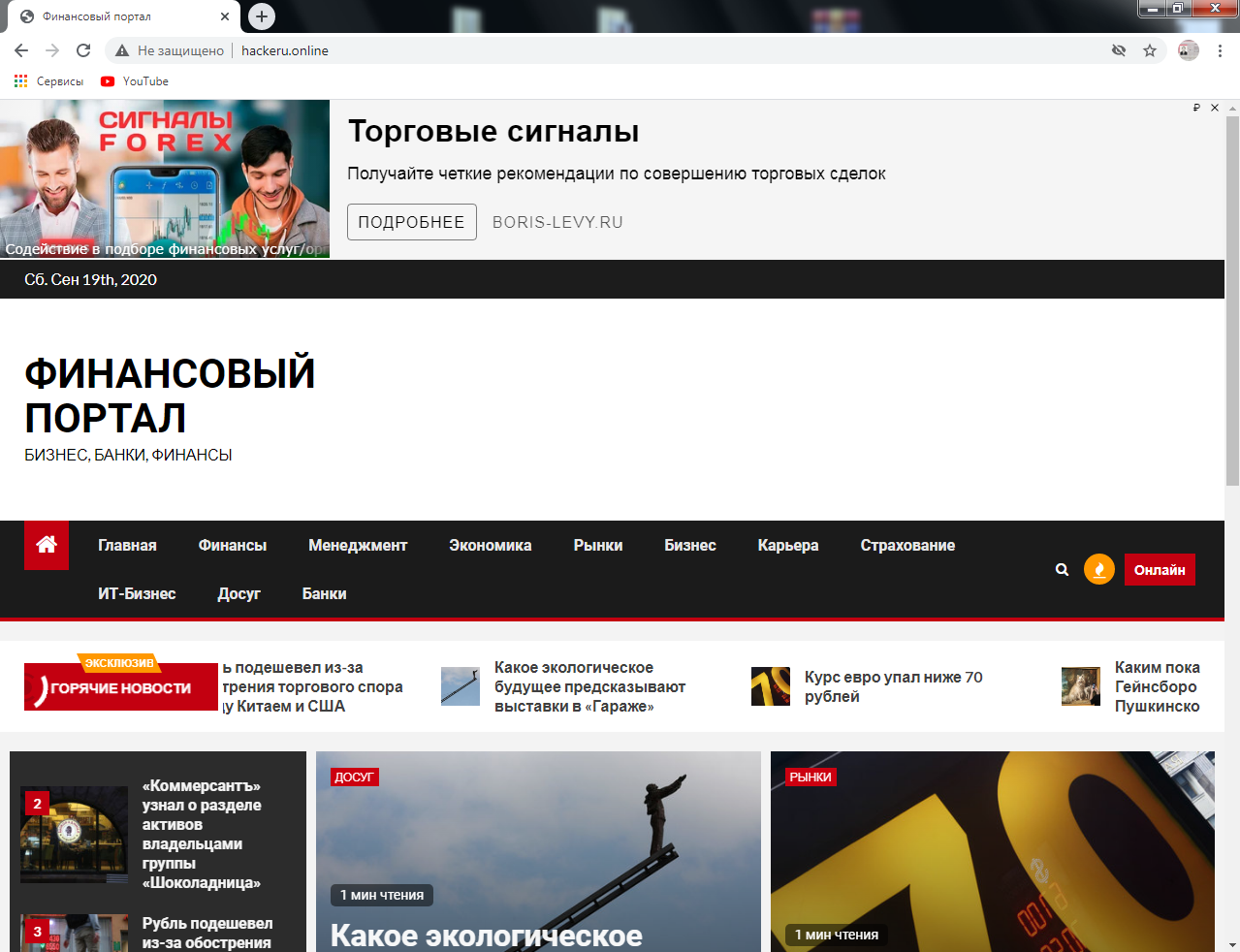Click the vertical page scrollbar thumb
1240x952 pixels.
pos(1232,301)
